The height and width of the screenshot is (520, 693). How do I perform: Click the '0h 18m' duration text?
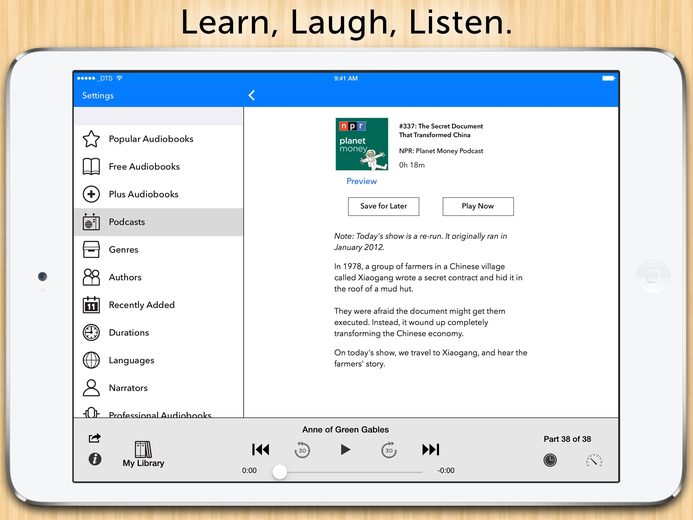[412, 165]
